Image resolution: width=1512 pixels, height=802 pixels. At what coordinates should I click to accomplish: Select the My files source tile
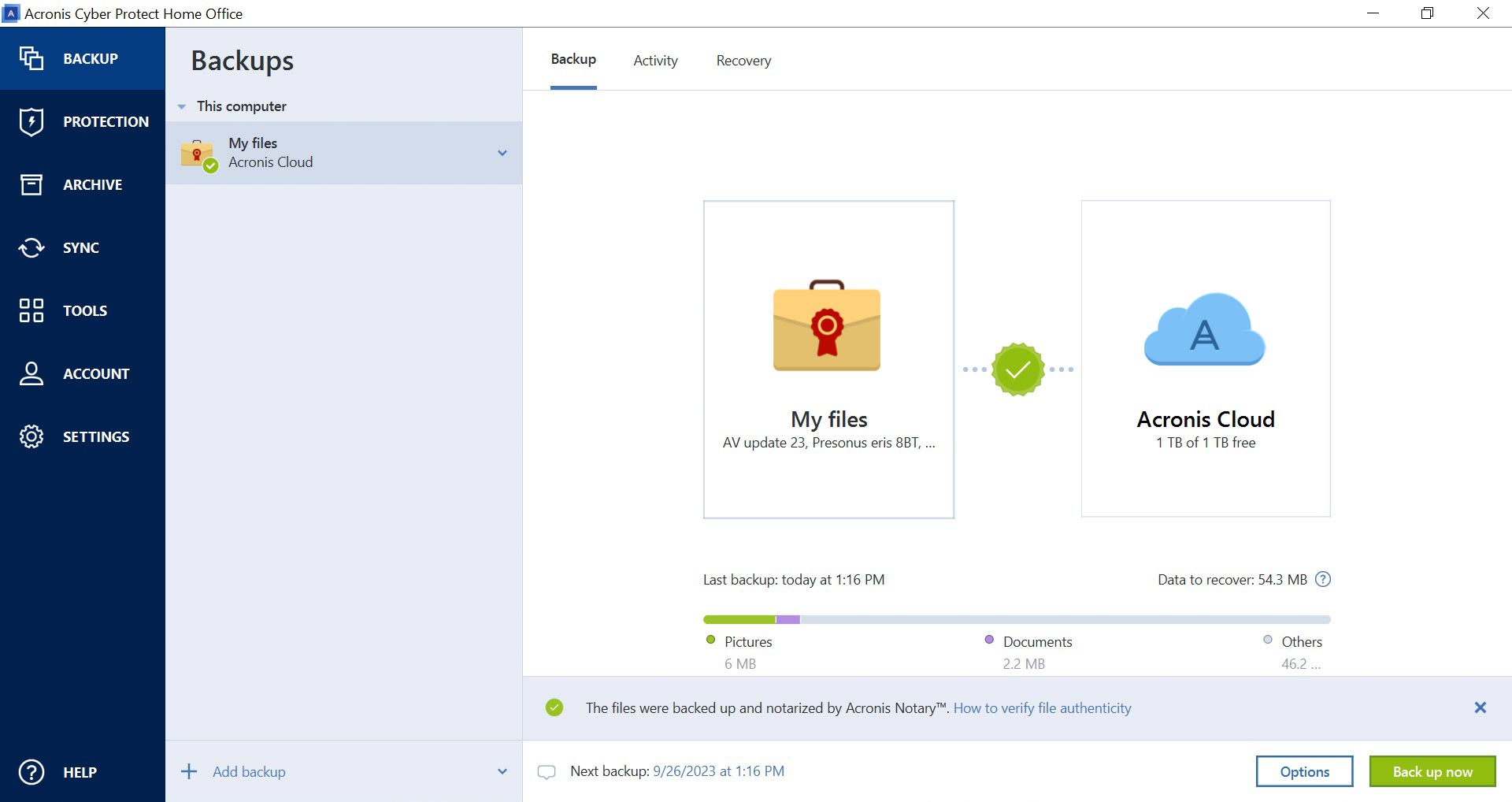[828, 359]
